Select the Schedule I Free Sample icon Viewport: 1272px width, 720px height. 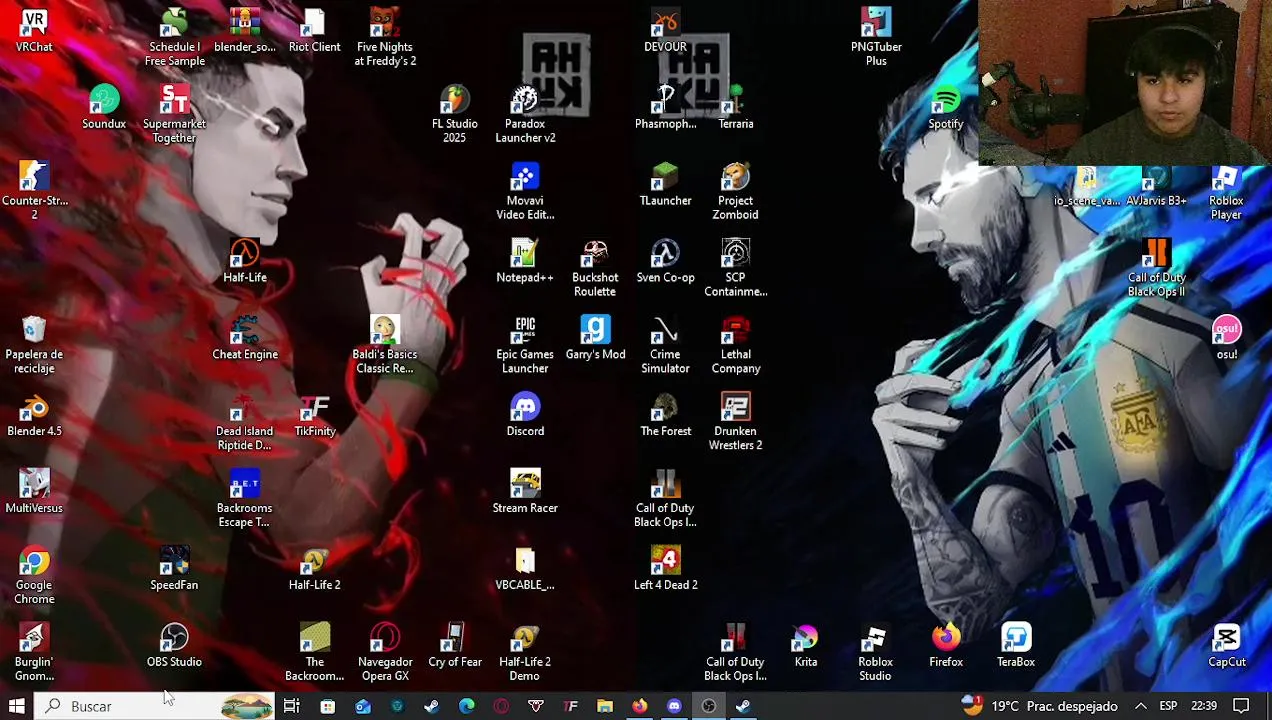174,38
